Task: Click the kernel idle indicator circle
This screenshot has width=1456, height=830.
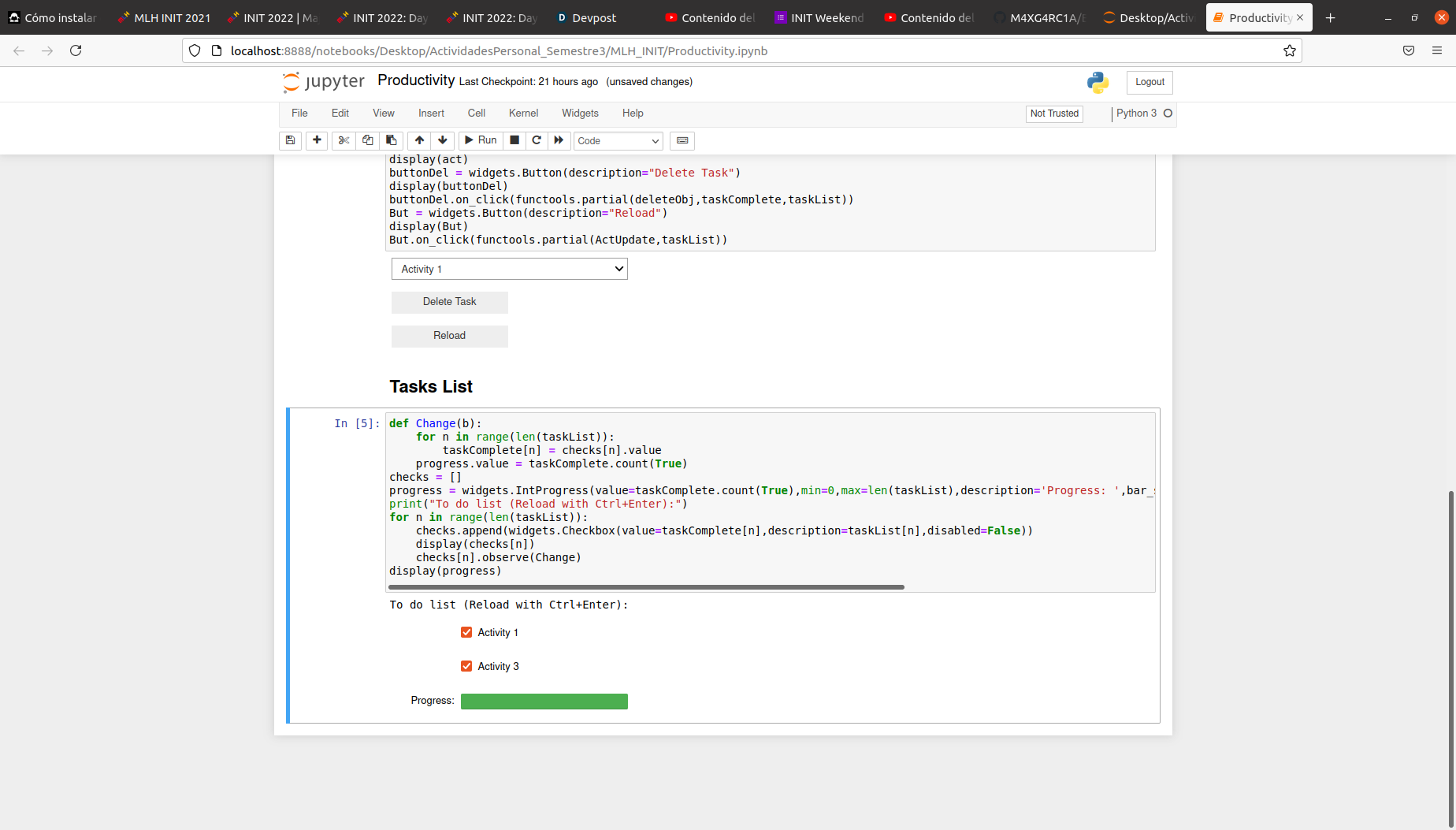Action: 1168,114
